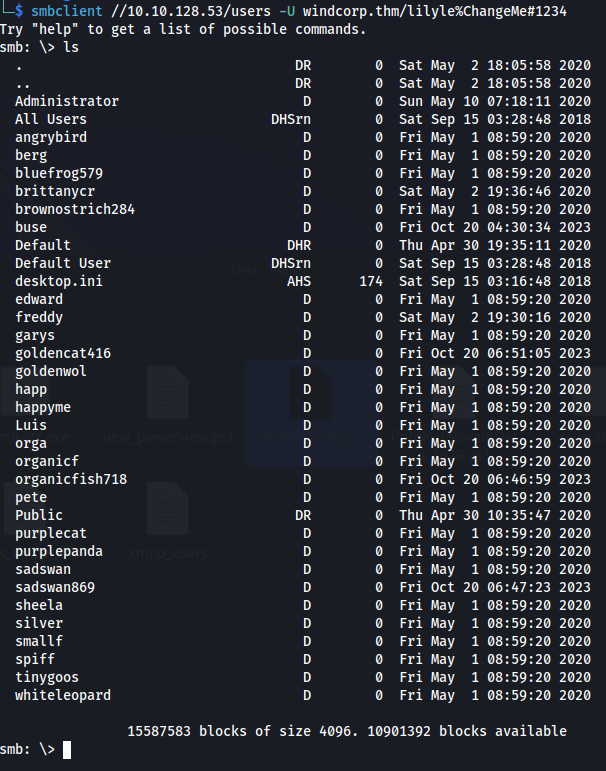The image size is (606, 771).
Task: Click the Default User DHSrn attribute
Action: pos(291,263)
